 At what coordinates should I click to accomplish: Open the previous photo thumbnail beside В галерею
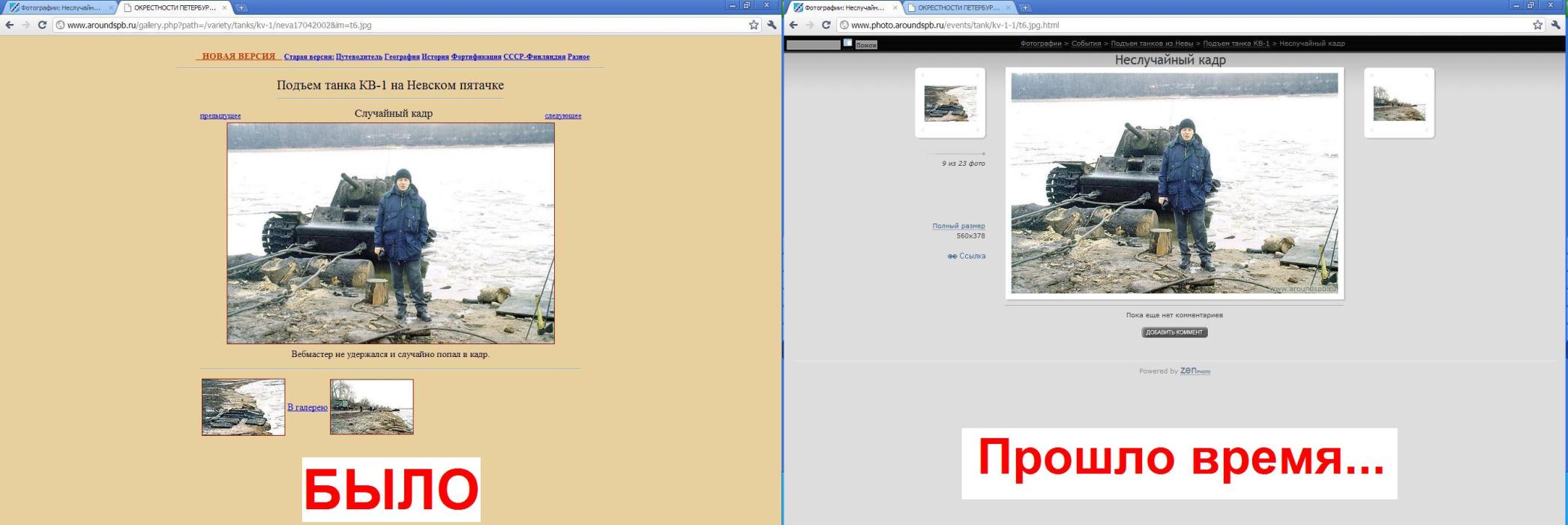(243, 407)
